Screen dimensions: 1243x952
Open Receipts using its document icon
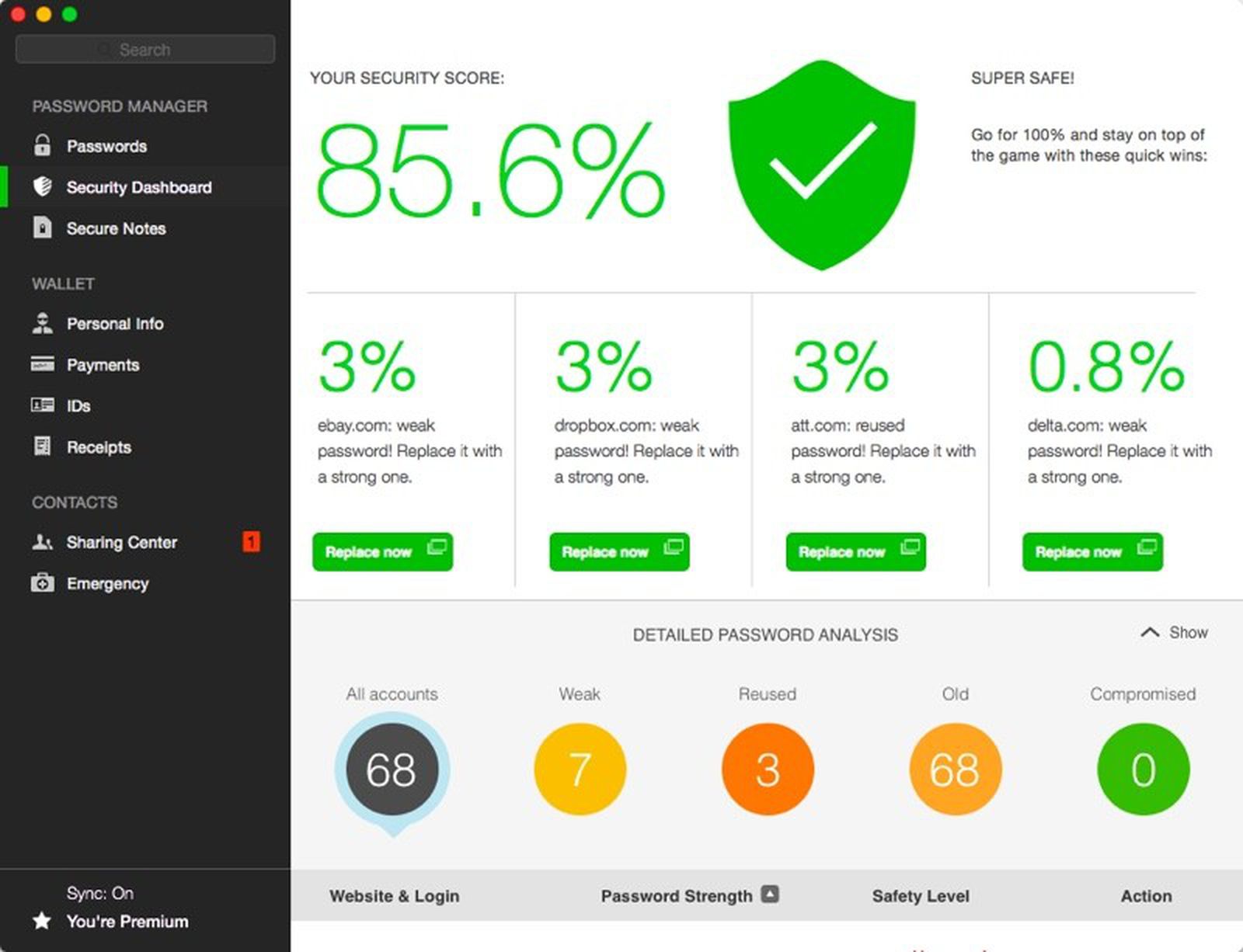click(x=40, y=447)
